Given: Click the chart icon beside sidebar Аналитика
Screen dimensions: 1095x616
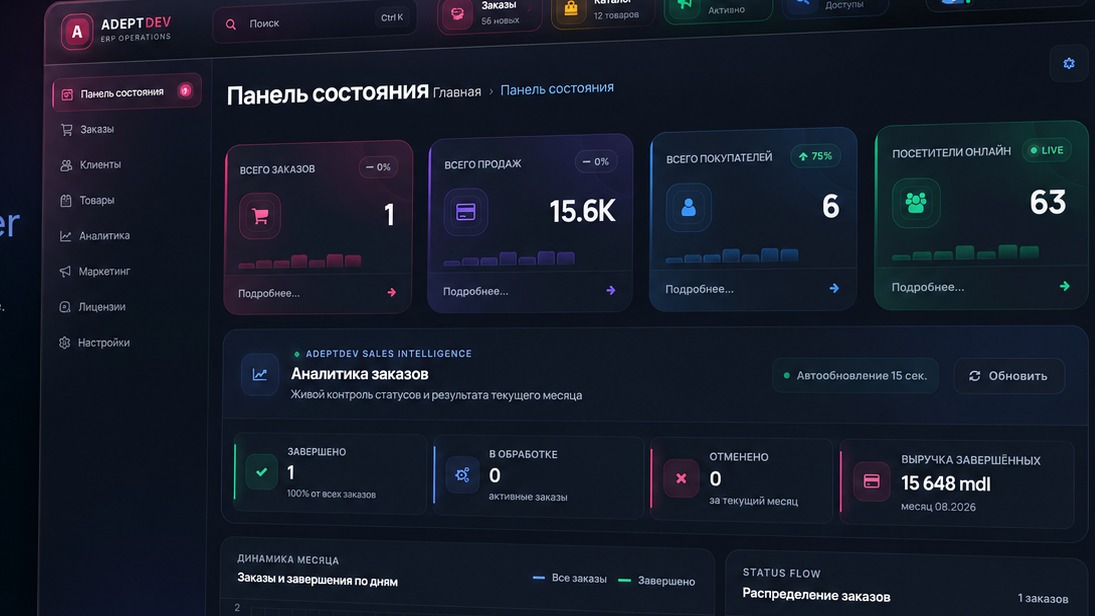Looking at the screenshot, I should 66,237.
